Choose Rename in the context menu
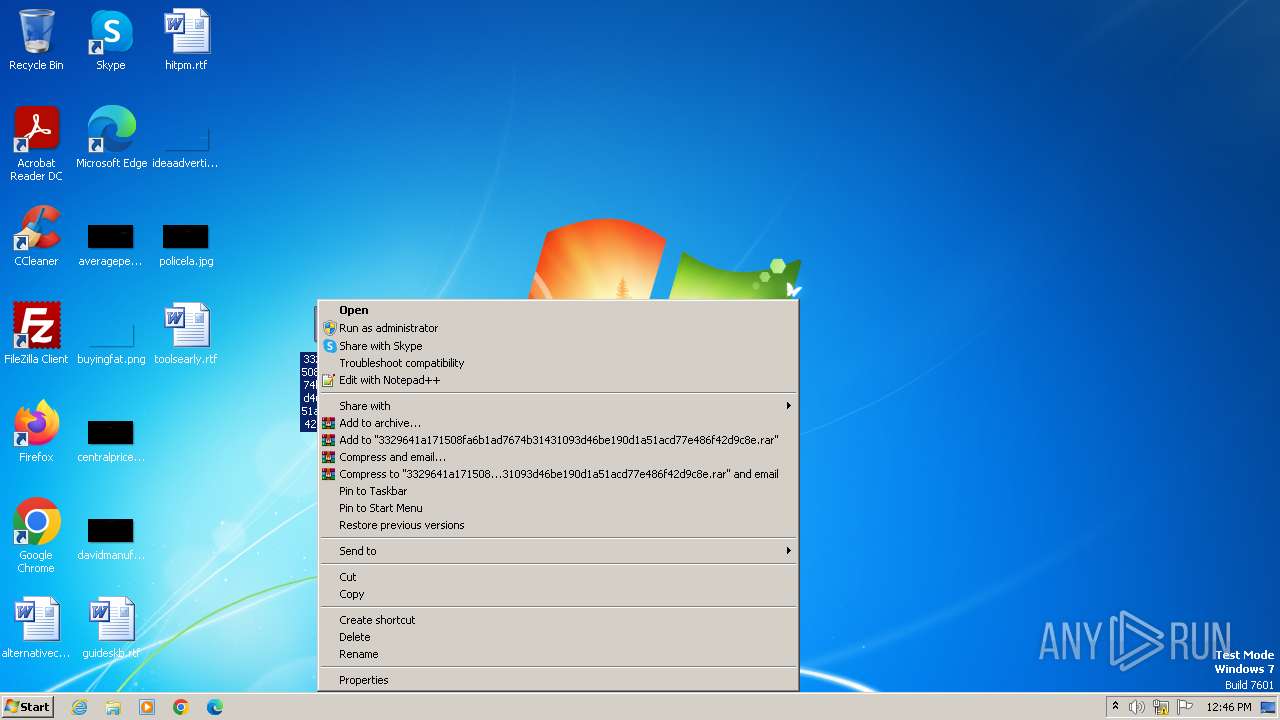 click(x=558, y=654)
